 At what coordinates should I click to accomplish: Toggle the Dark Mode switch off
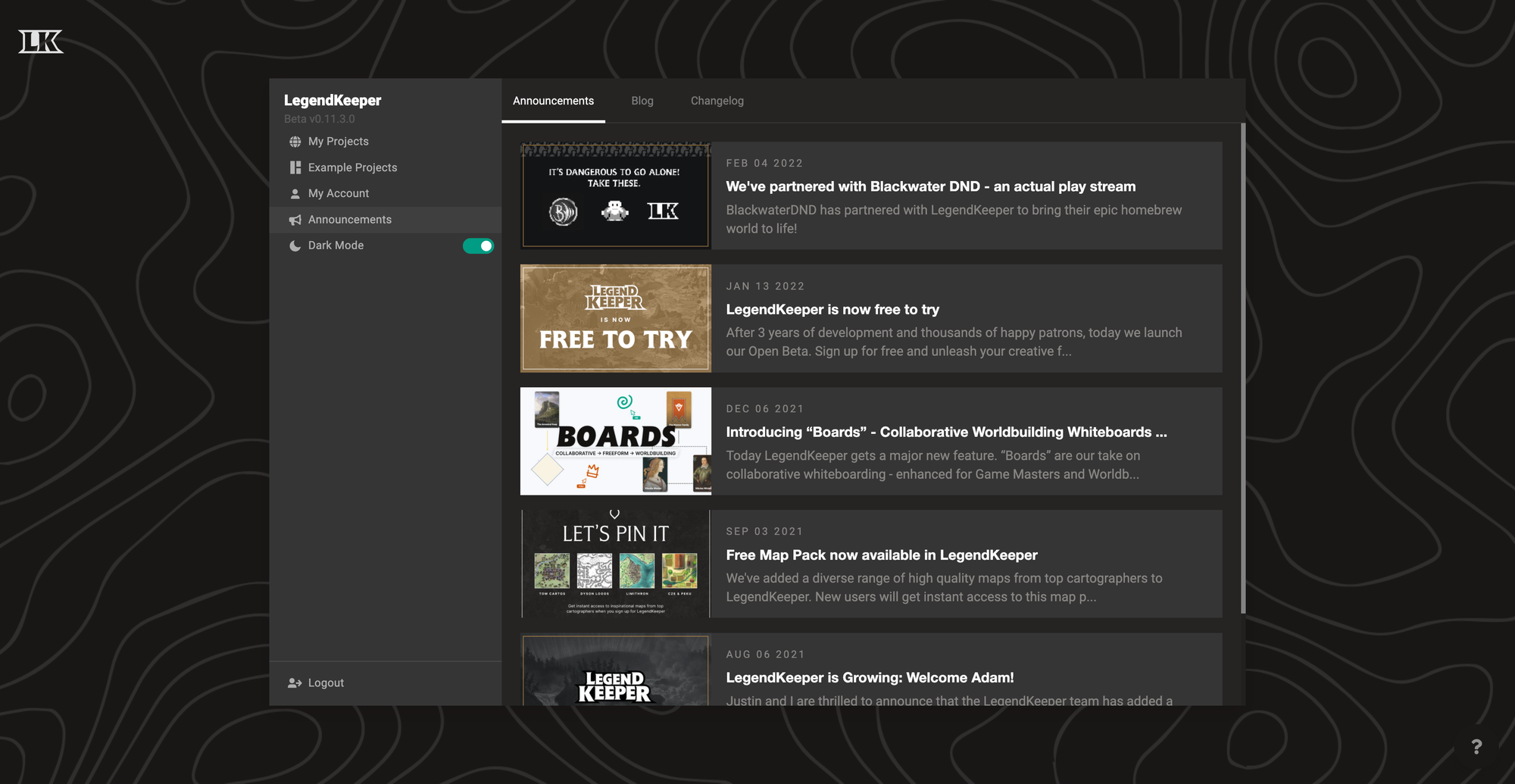pyautogui.click(x=478, y=245)
